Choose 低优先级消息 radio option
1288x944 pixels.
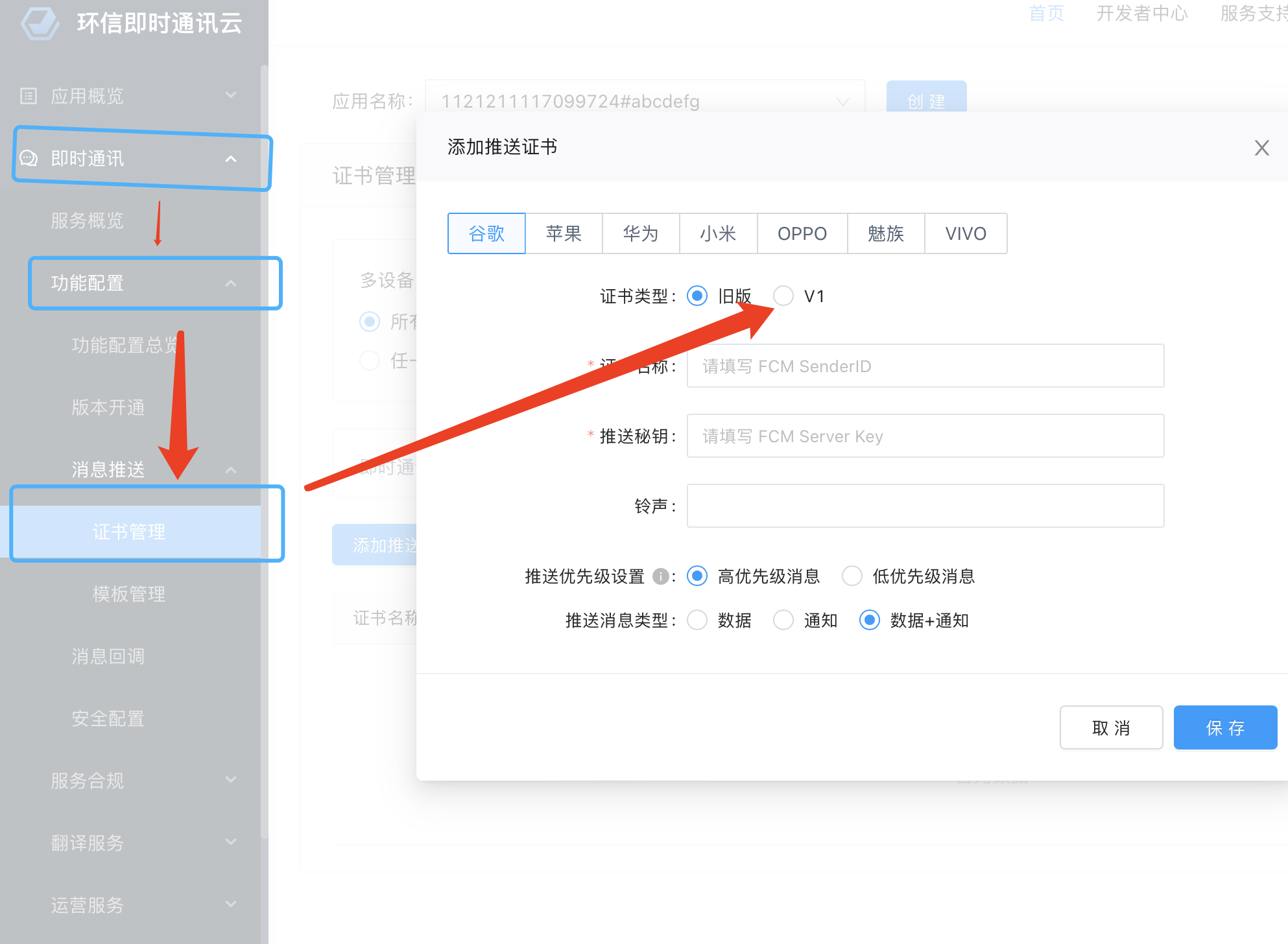click(x=852, y=576)
